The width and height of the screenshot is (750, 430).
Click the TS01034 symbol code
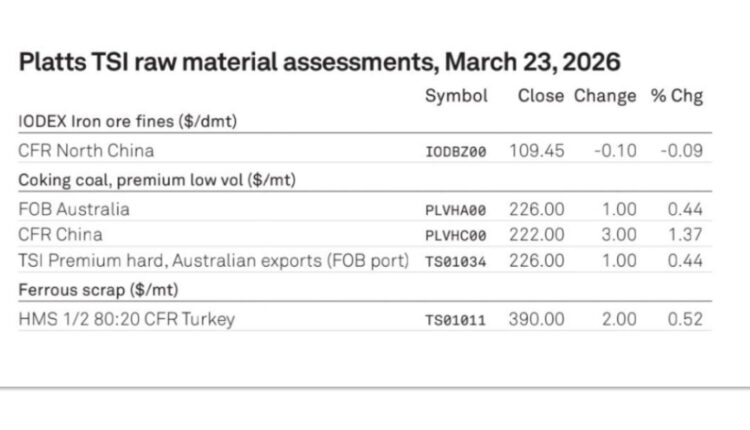(x=456, y=262)
